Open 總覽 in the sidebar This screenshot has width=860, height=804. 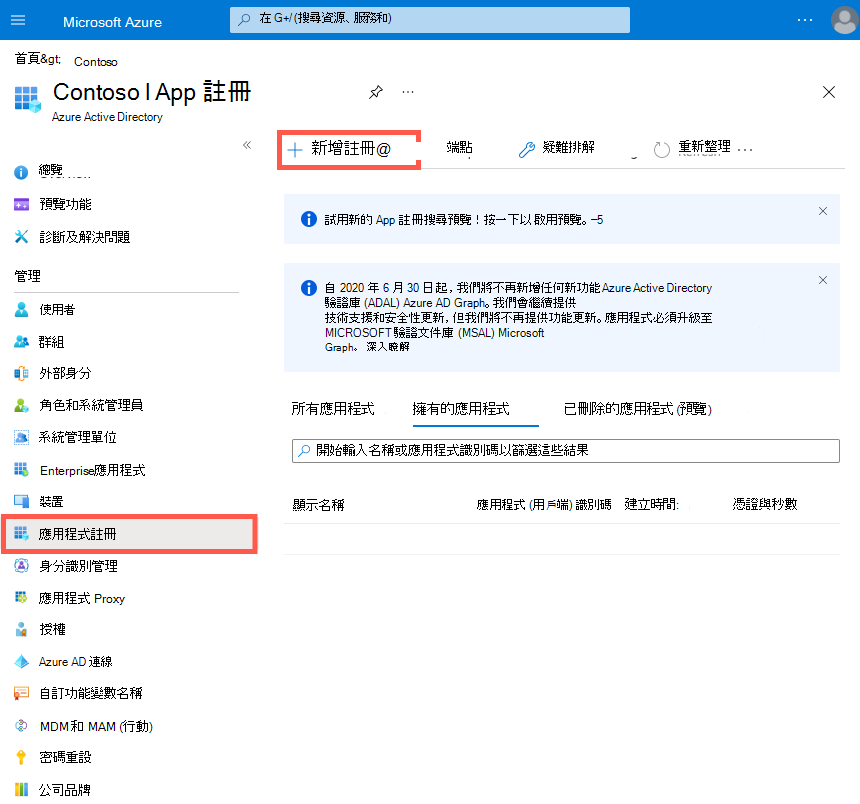point(50,171)
